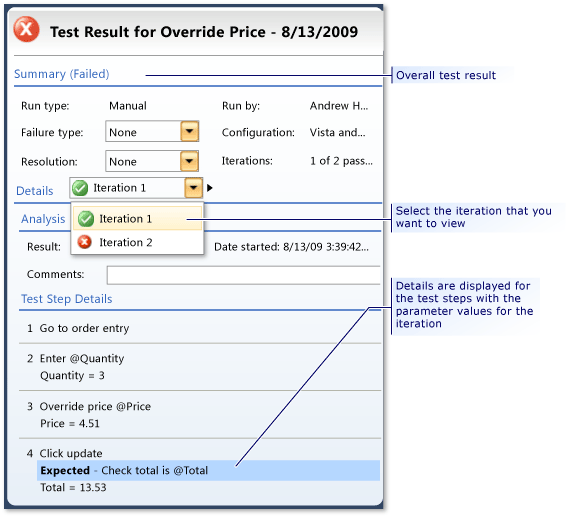Click the red X icon beside Iteration 2
The width and height of the screenshot is (566, 517).
click(85, 242)
